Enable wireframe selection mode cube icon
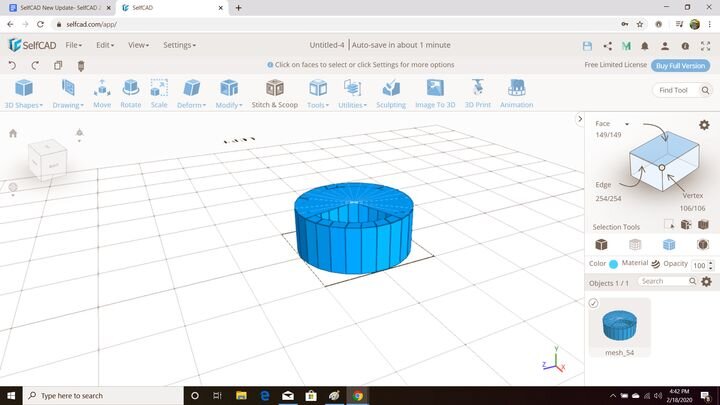The height and width of the screenshot is (405, 720). pos(635,244)
